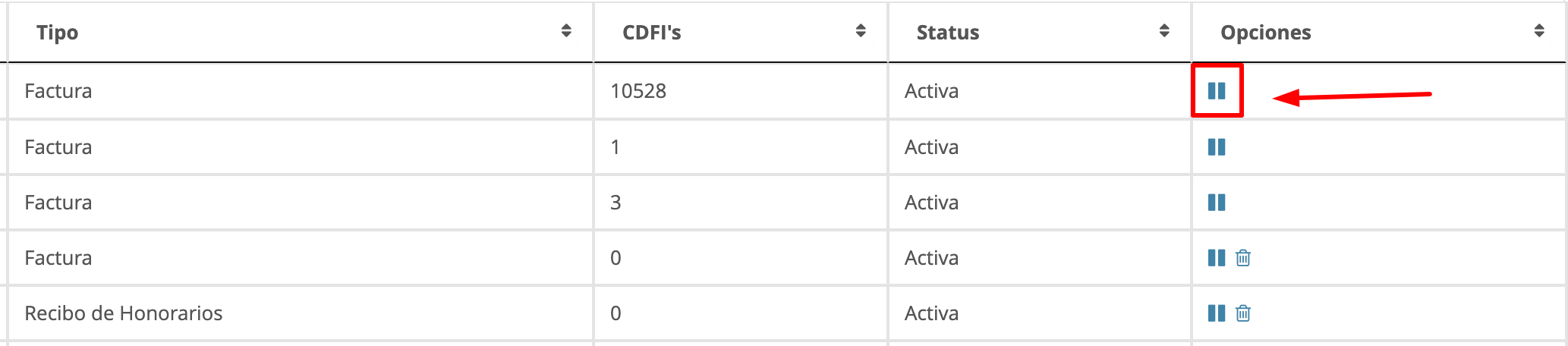Delete the Recibo de Honorarios series
Screen dimensions: 1568x346
(1243, 313)
